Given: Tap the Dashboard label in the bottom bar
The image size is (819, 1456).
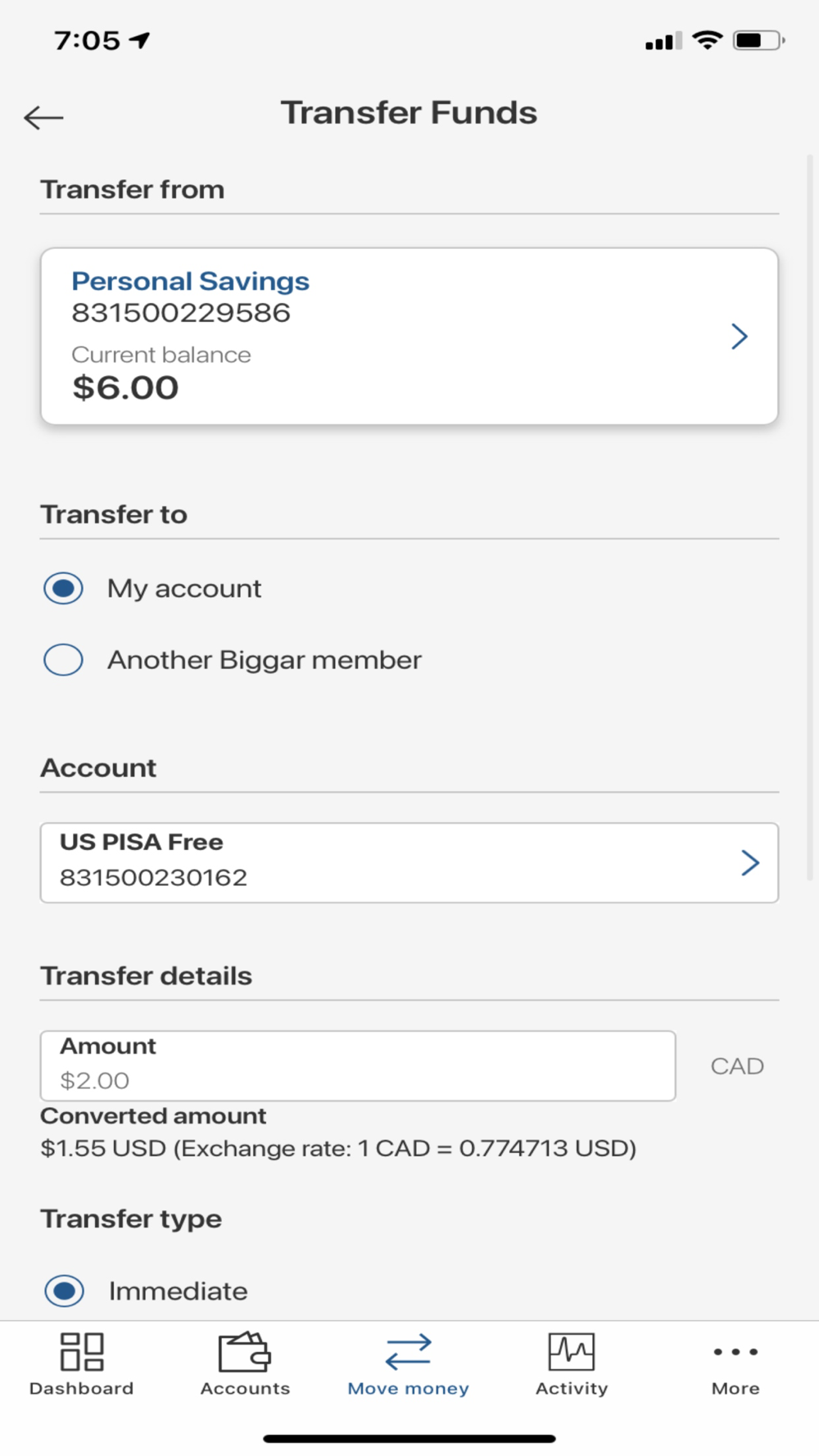Looking at the screenshot, I should [x=81, y=1389].
